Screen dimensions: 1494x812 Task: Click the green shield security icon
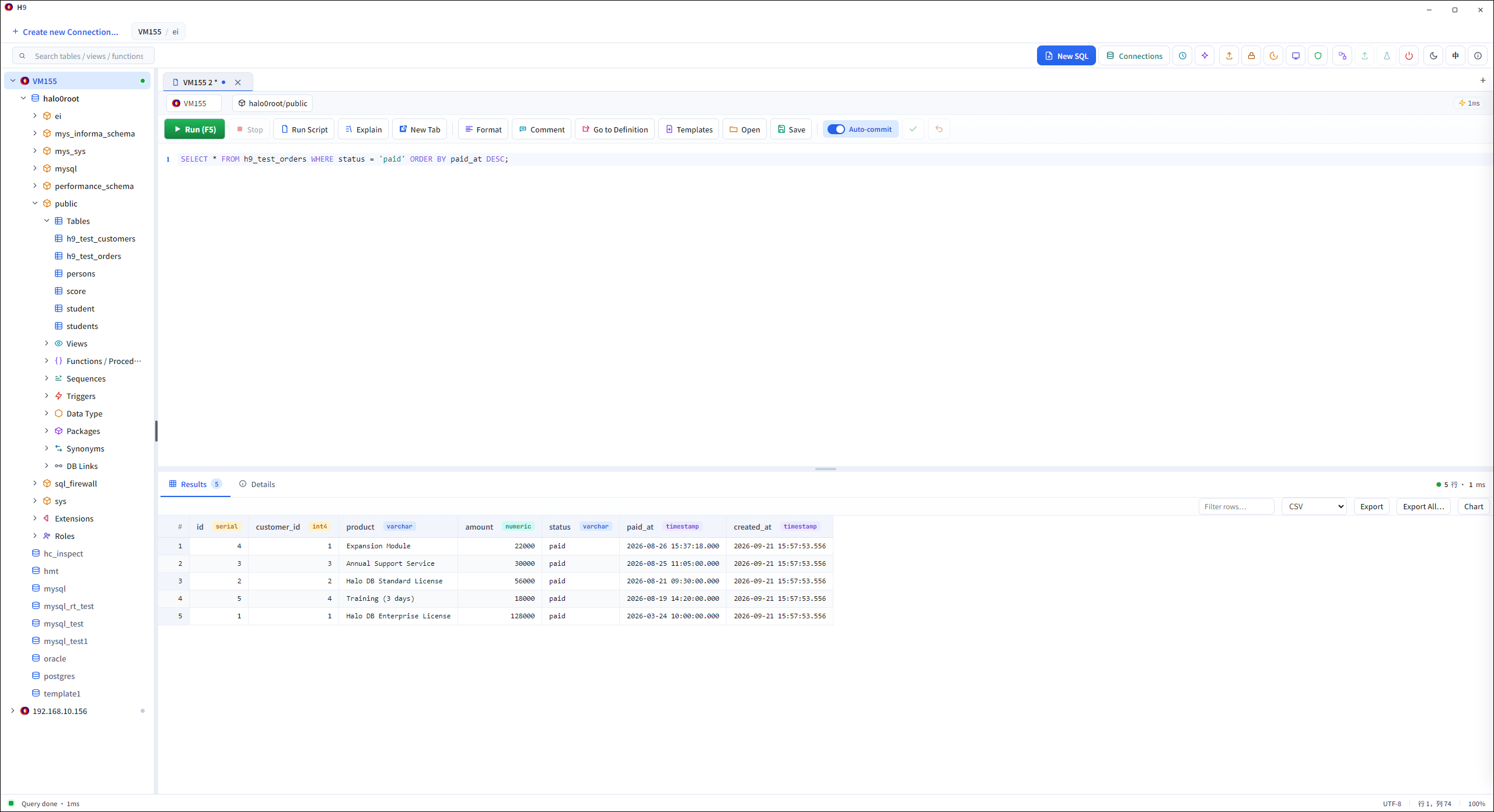click(1318, 56)
